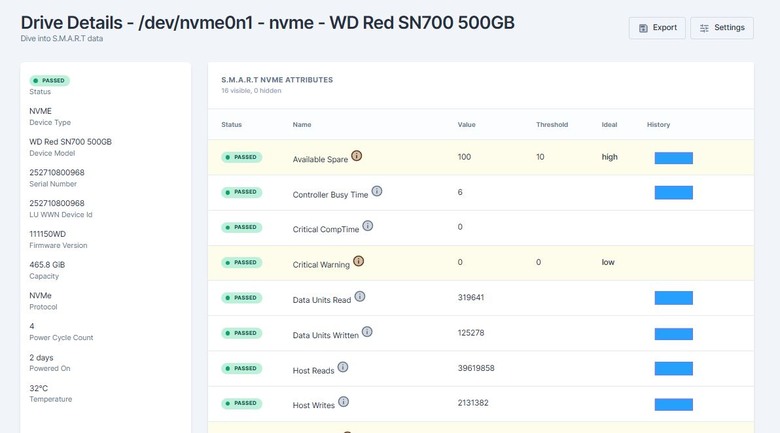Click the Host Reads history bar

(674, 369)
